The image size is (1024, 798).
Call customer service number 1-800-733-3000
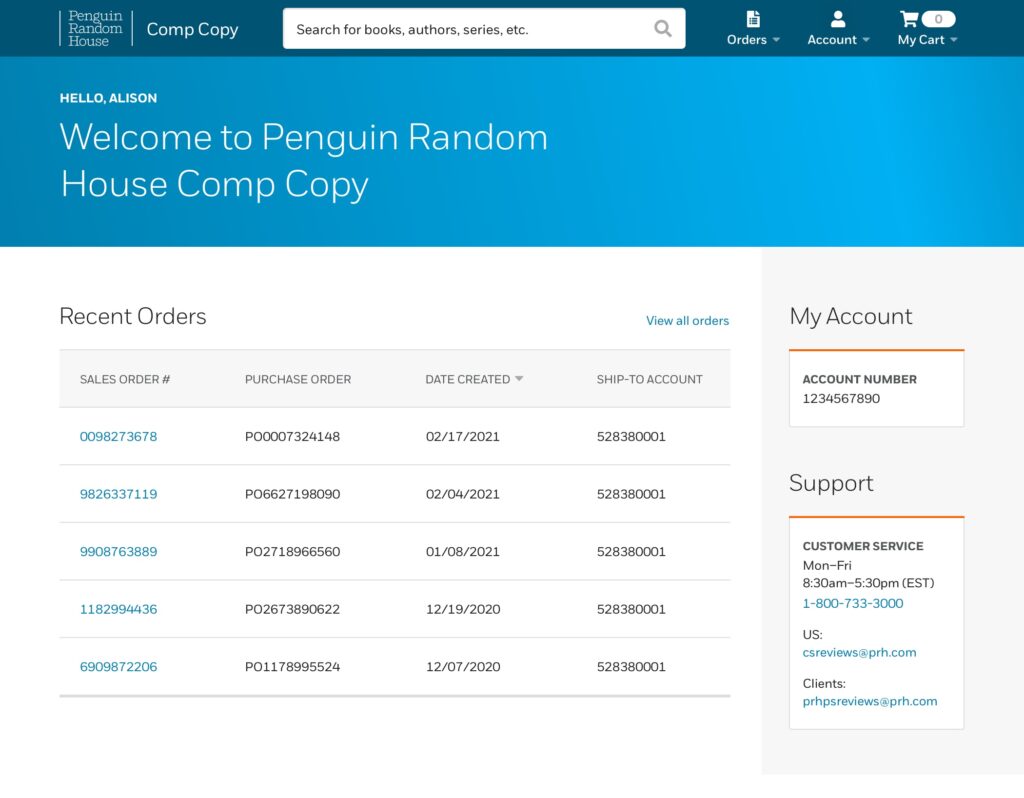tap(852, 604)
